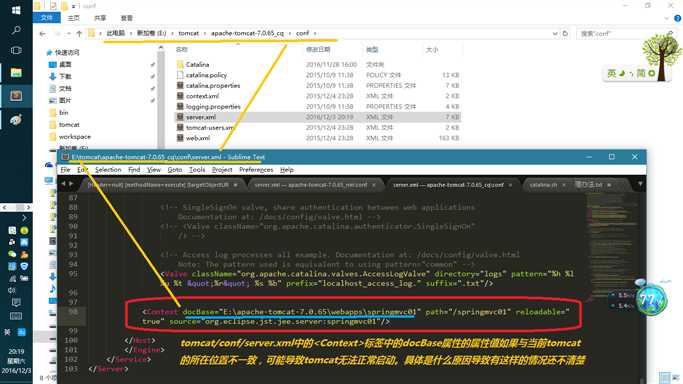Sort files by the Name column header

pos(182,50)
